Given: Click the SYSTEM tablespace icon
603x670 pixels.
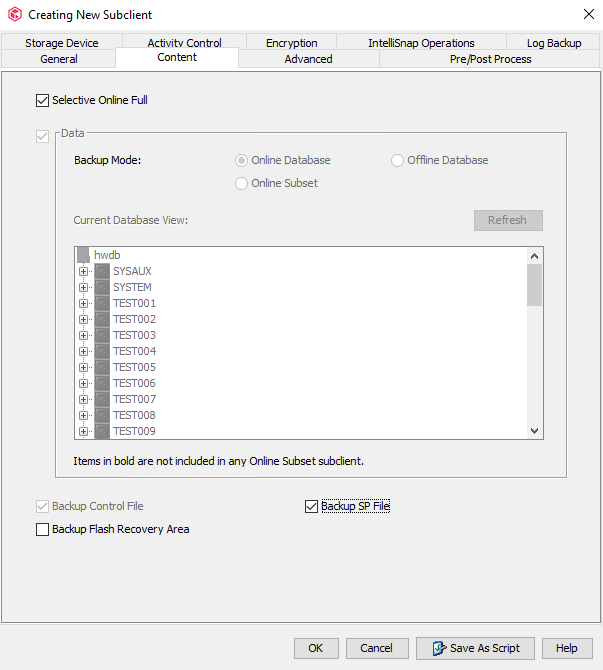Looking at the screenshot, I should [101, 288].
